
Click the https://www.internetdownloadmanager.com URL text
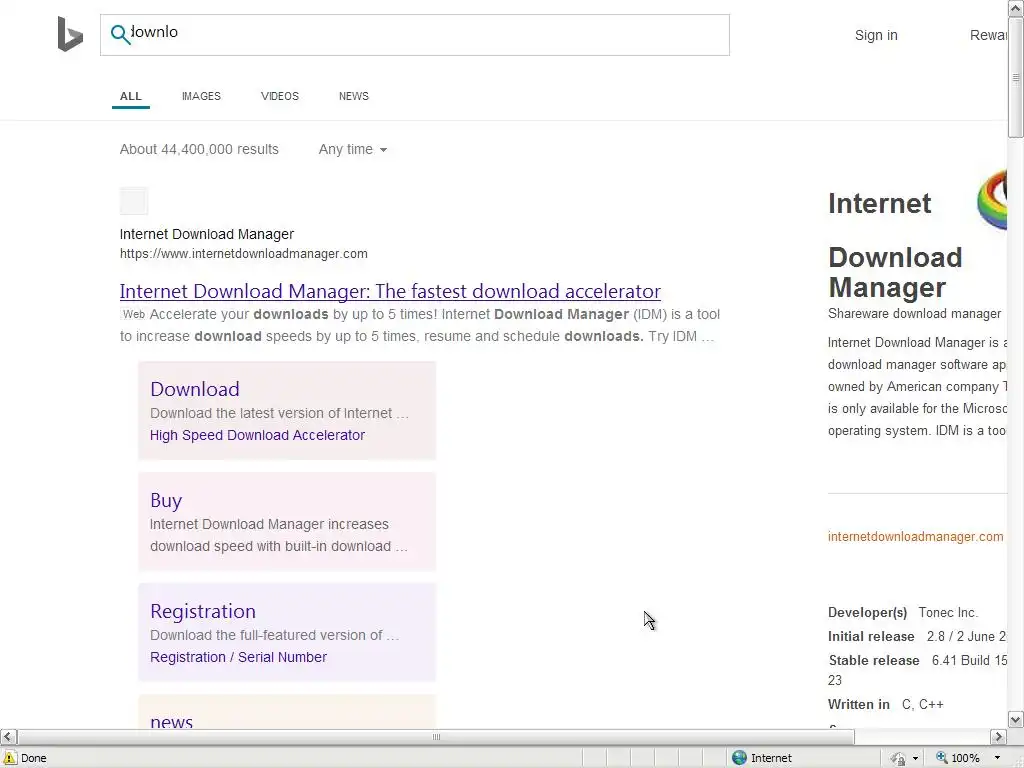(244, 254)
